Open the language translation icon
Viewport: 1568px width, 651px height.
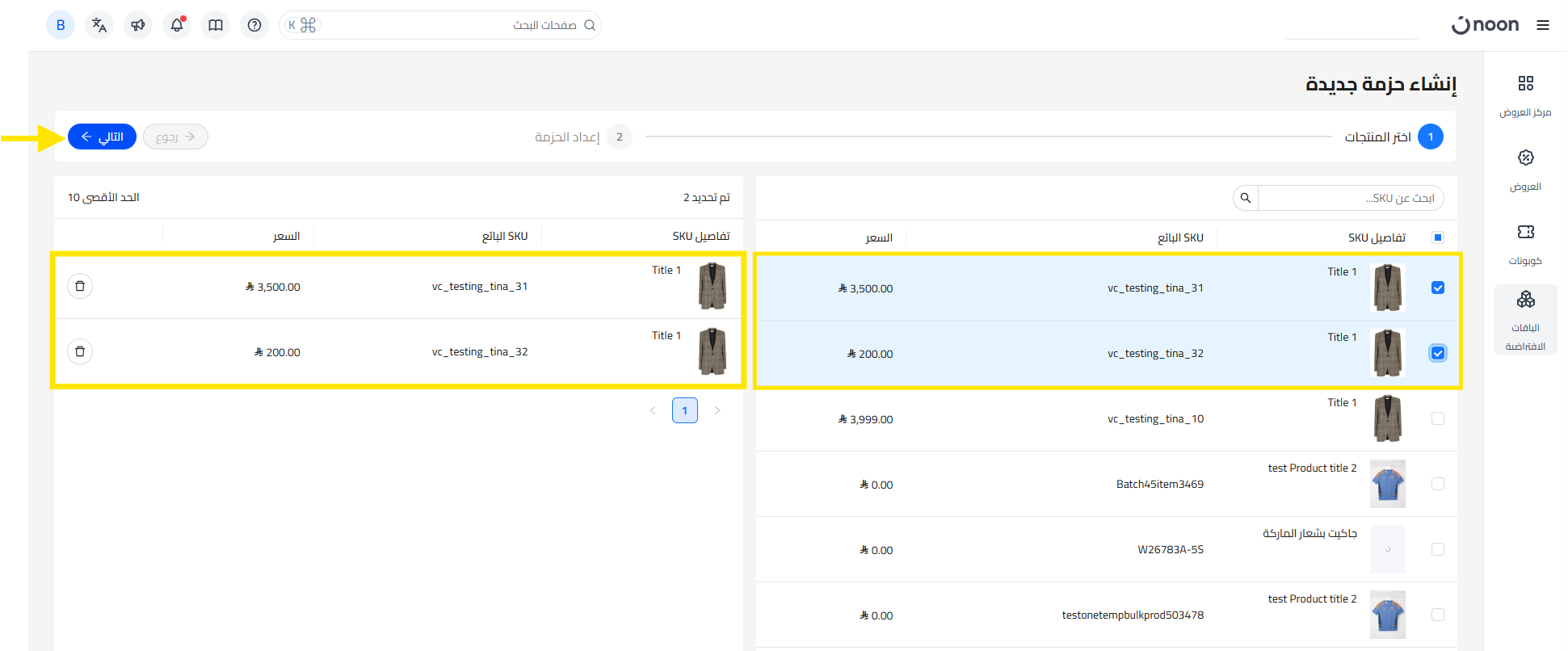tap(99, 25)
